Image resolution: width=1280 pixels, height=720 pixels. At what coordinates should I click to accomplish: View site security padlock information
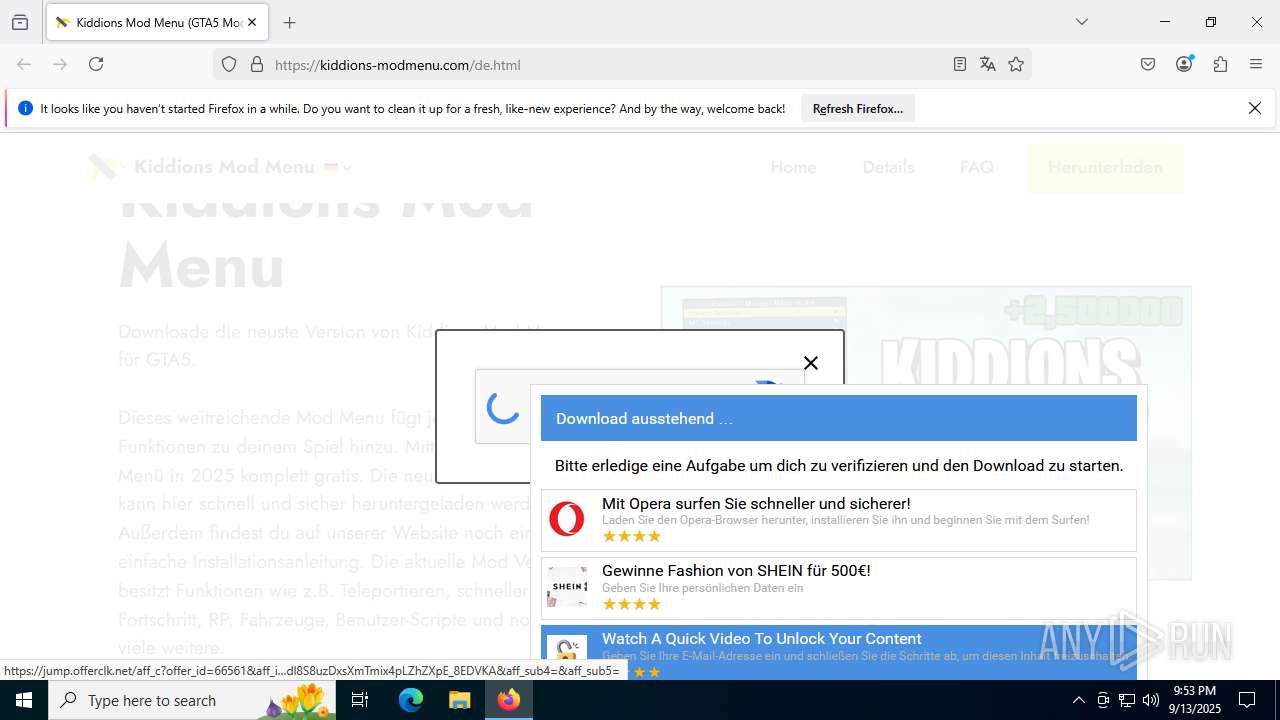(x=257, y=65)
